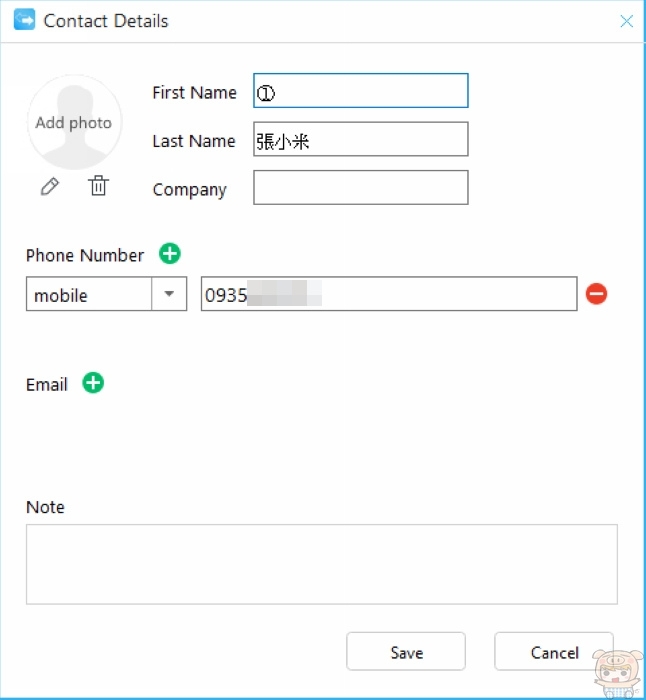Expand the phone type dropdown arrow

(169, 294)
